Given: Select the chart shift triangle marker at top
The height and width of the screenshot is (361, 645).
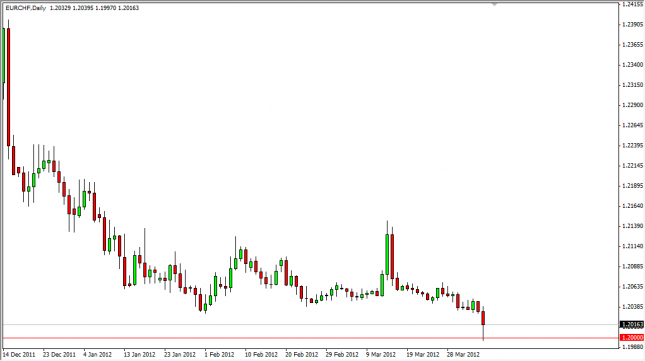Looking at the screenshot, I should coord(494,4).
